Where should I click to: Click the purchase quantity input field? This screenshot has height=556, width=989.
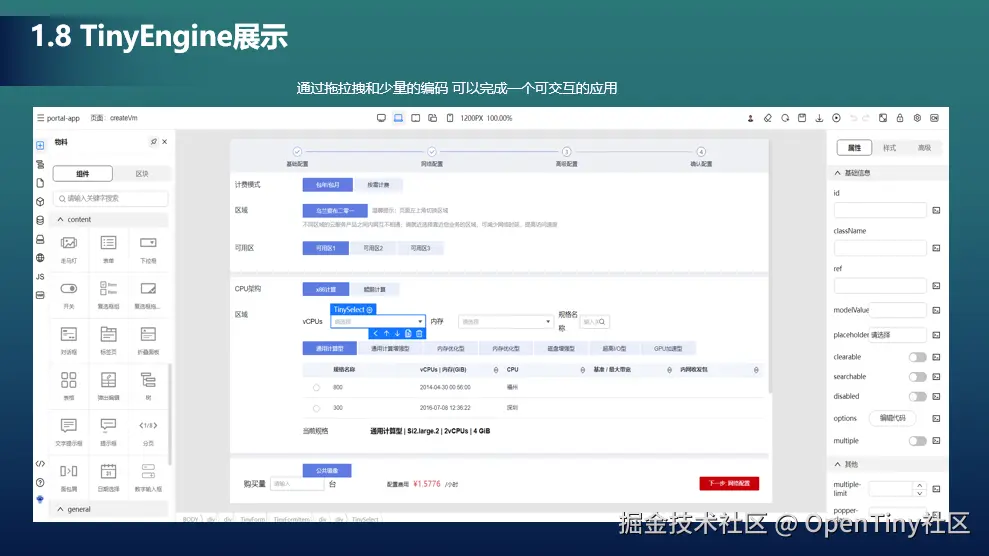(x=297, y=484)
